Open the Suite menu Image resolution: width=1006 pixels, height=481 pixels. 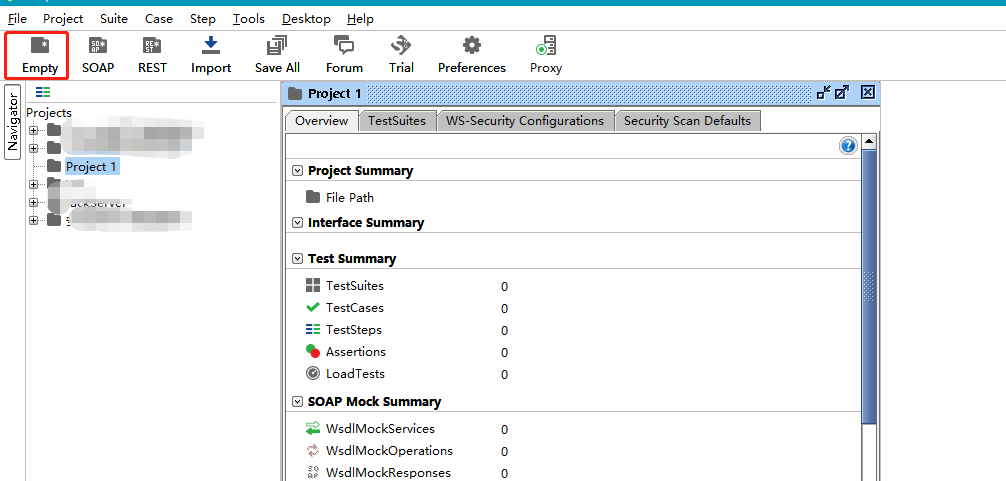114,19
